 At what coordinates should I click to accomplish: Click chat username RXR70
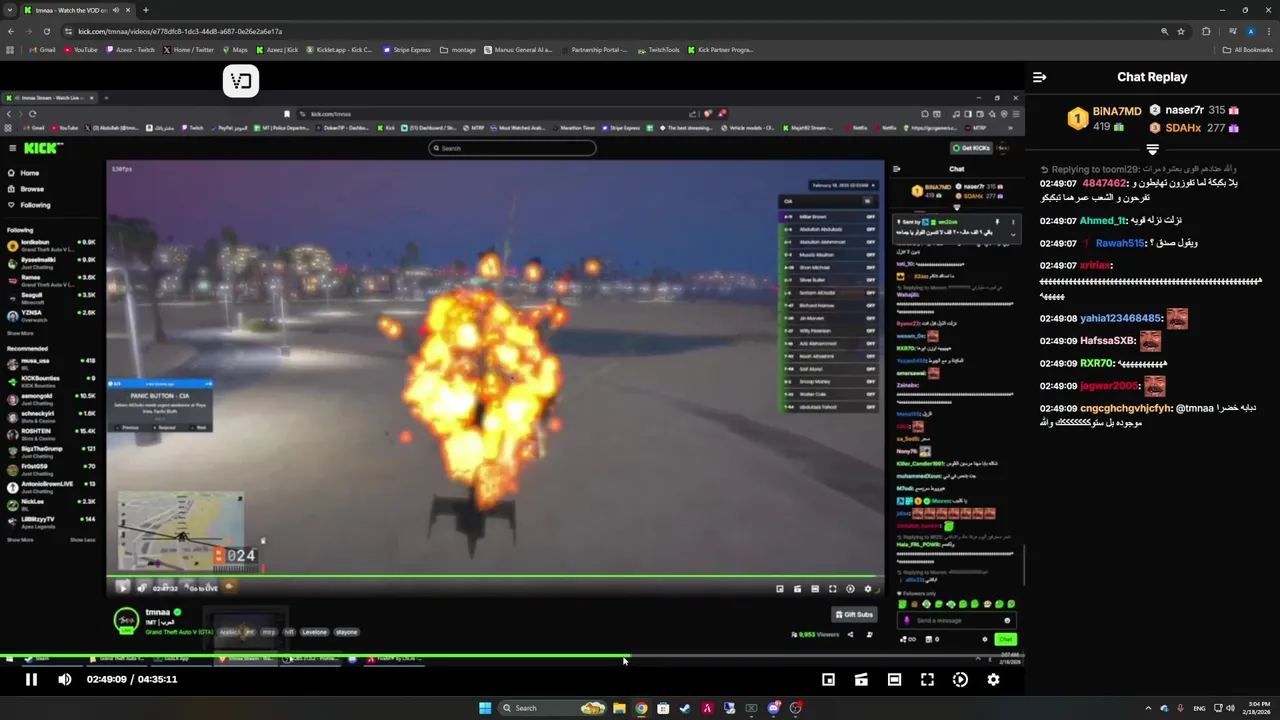pyautogui.click(x=1096, y=363)
